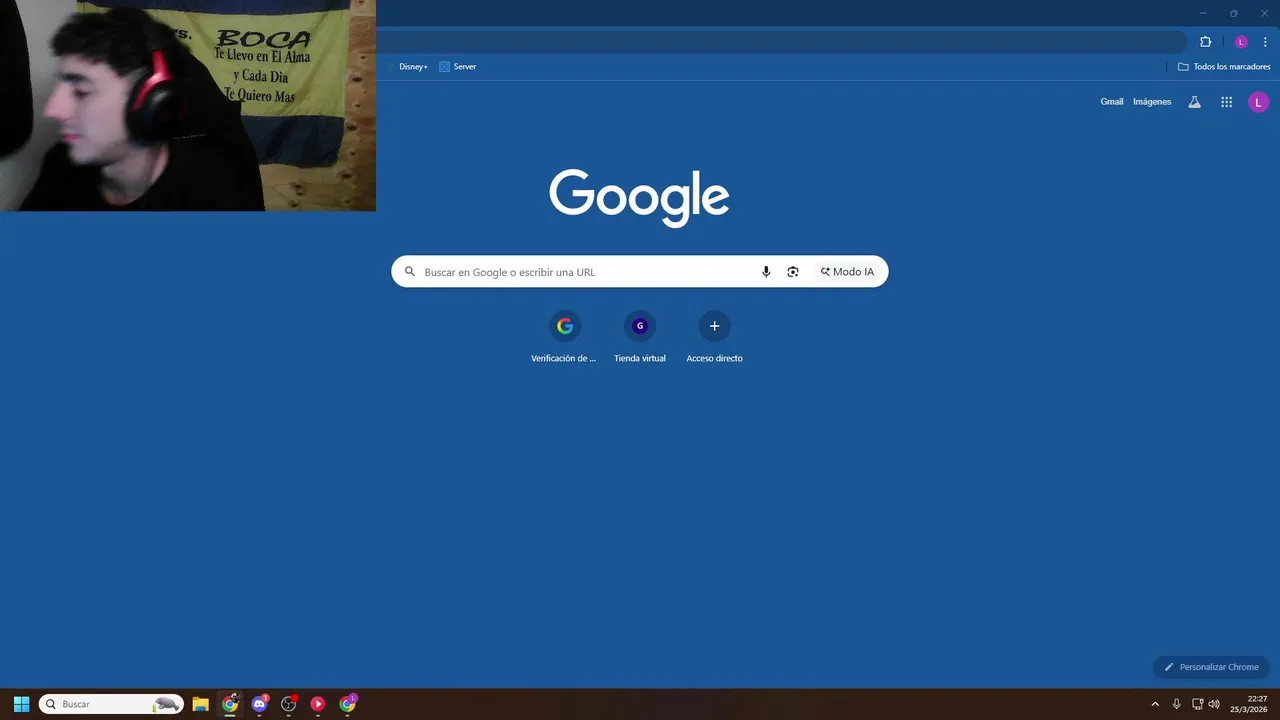Open the Imágenes link

point(1152,102)
